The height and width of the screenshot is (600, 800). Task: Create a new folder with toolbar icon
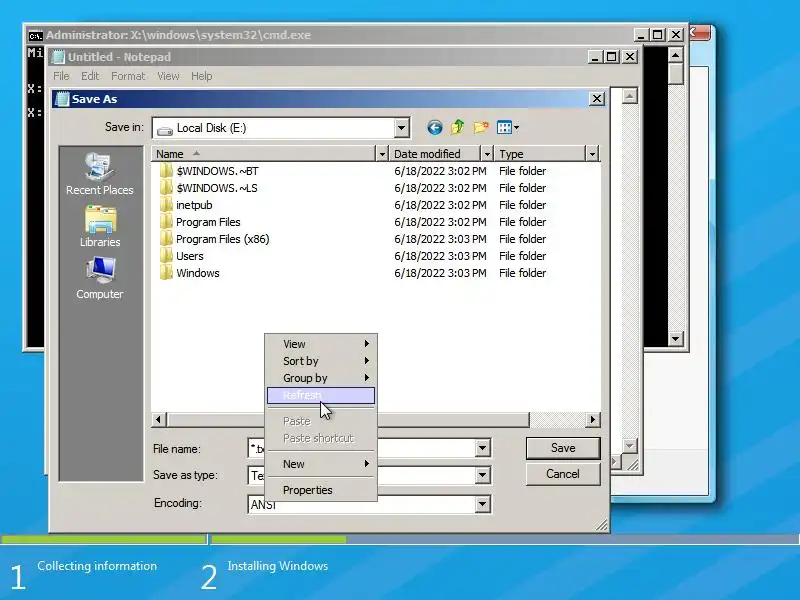tap(481, 127)
